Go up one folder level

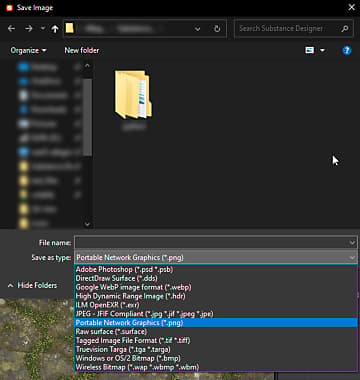(x=55, y=29)
